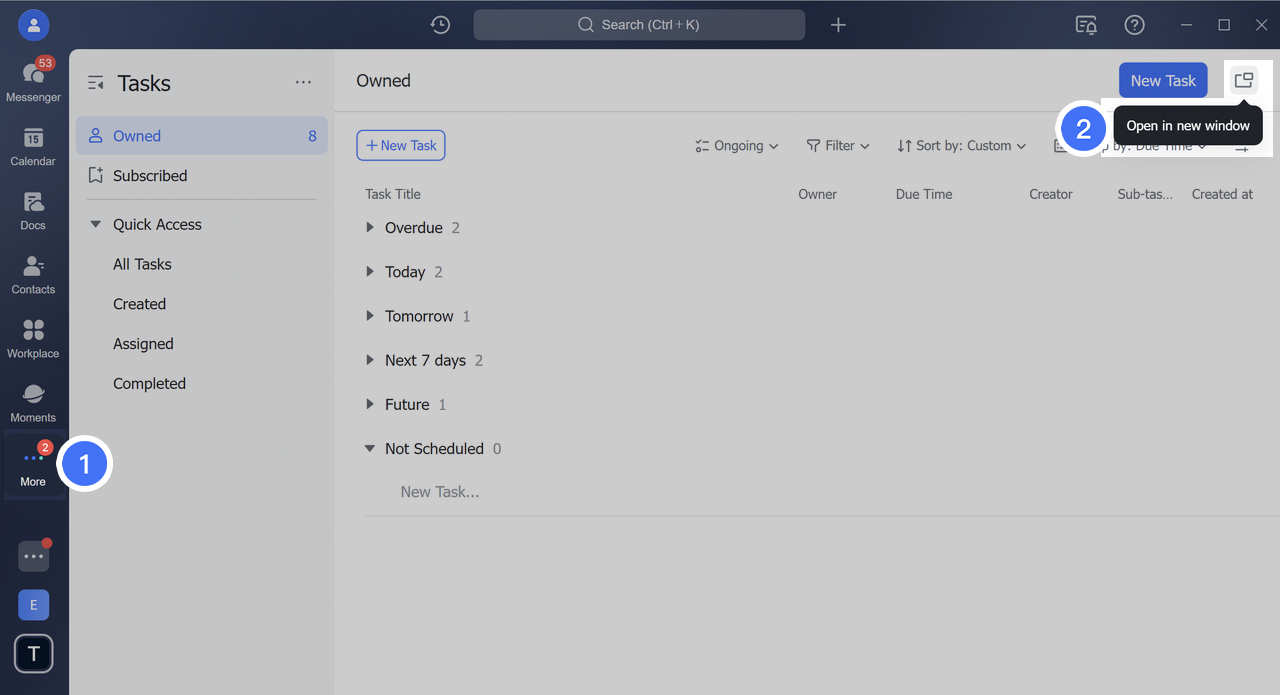Click the More sidebar icon with red badge
The height and width of the screenshot is (695, 1280).
click(33, 463)
